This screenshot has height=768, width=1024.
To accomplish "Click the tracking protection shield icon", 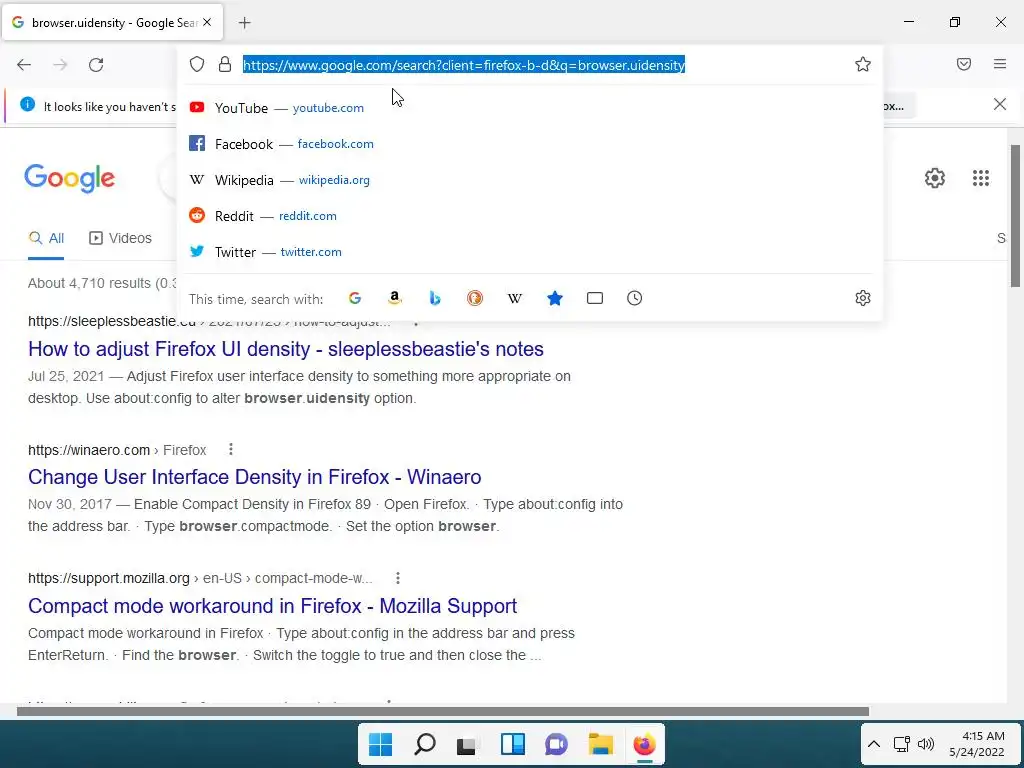I will point(197,64).
